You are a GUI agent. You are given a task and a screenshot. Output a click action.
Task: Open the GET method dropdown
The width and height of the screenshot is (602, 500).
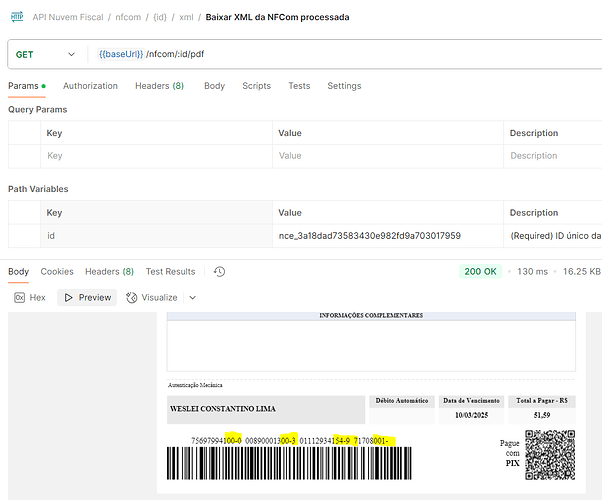tap(45, 55)
